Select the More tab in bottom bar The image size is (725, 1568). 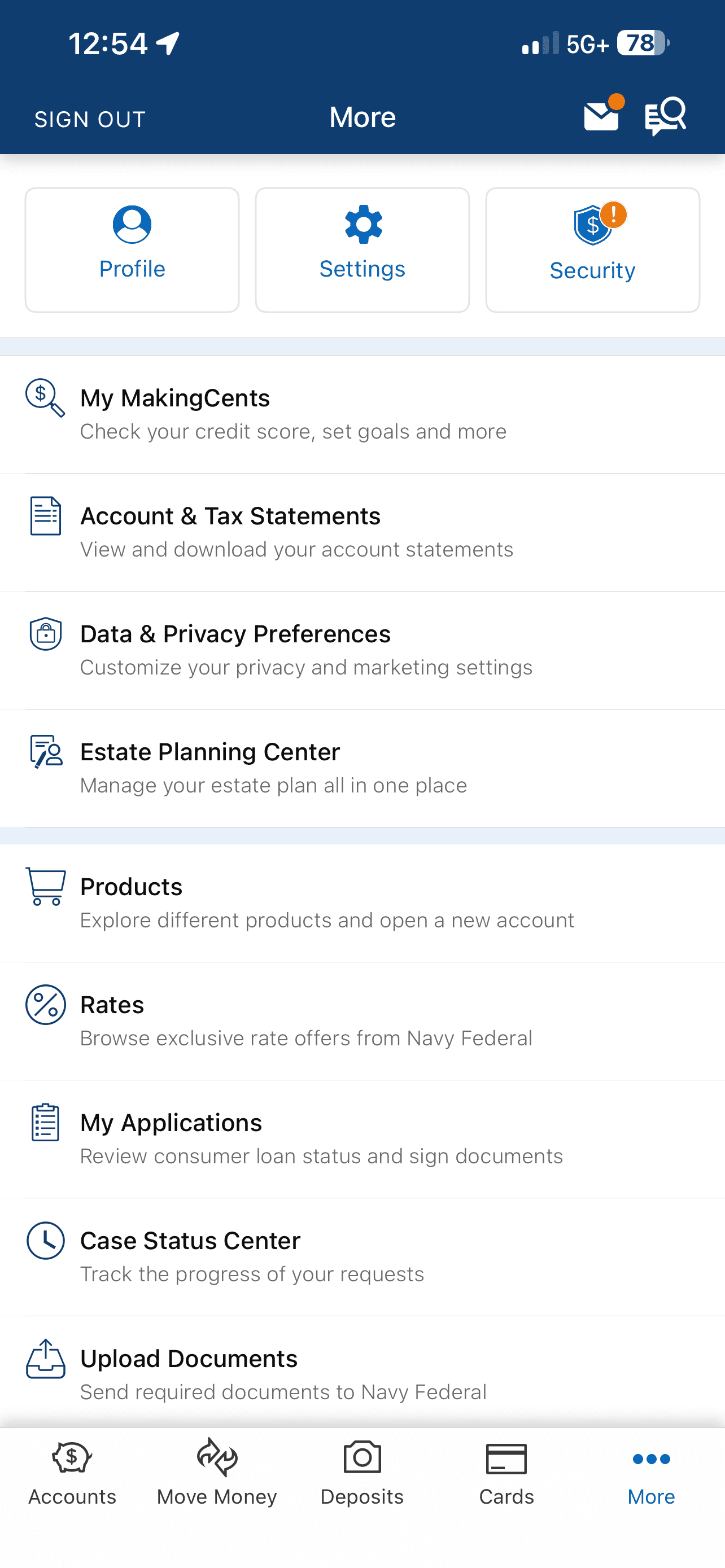(652, 1473)
